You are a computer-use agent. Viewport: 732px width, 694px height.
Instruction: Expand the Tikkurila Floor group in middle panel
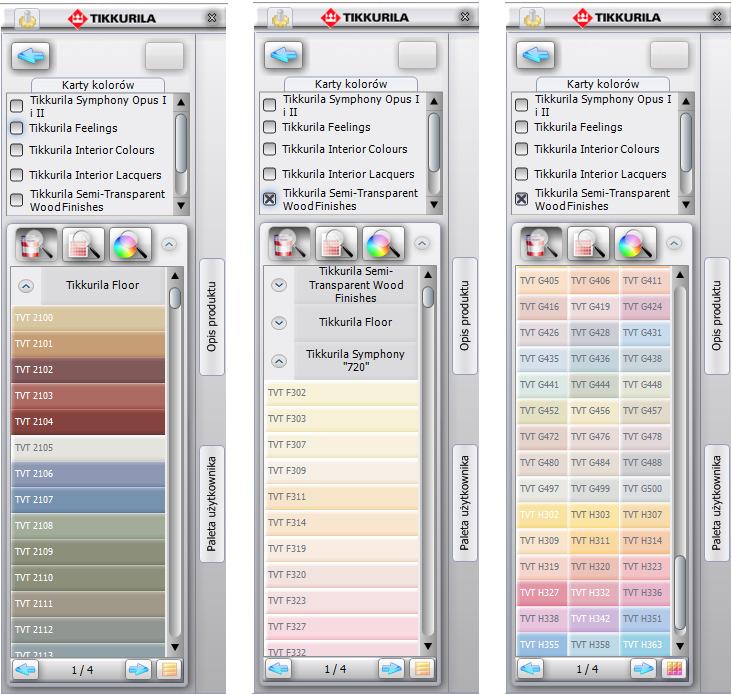point(279,322)
